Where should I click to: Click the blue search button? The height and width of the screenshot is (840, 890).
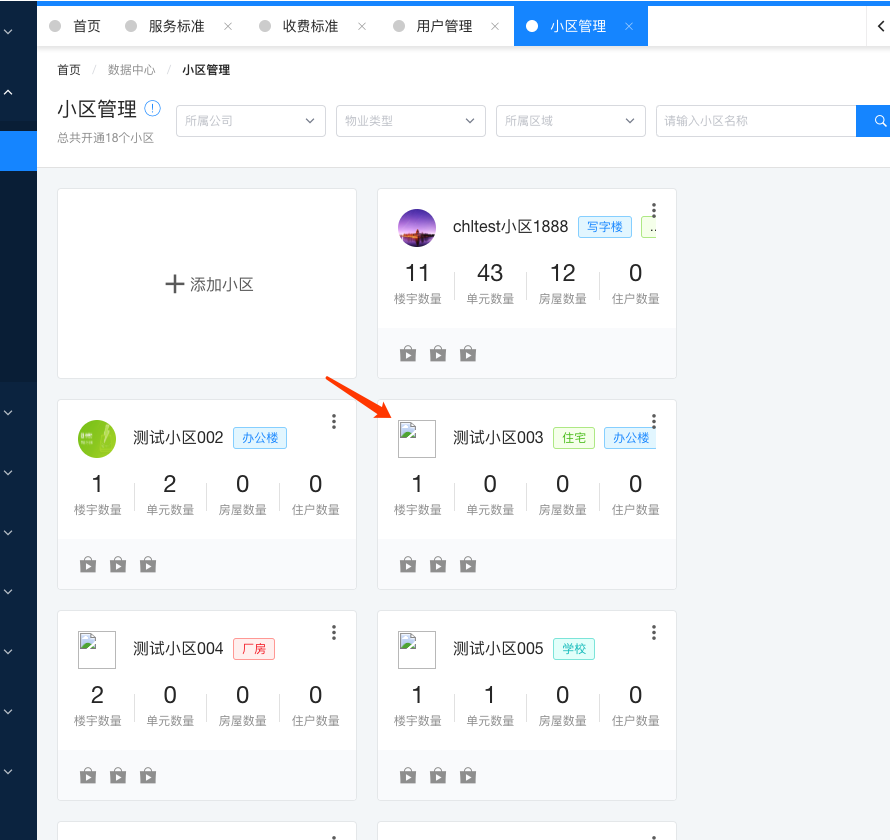tap(874, 121)
